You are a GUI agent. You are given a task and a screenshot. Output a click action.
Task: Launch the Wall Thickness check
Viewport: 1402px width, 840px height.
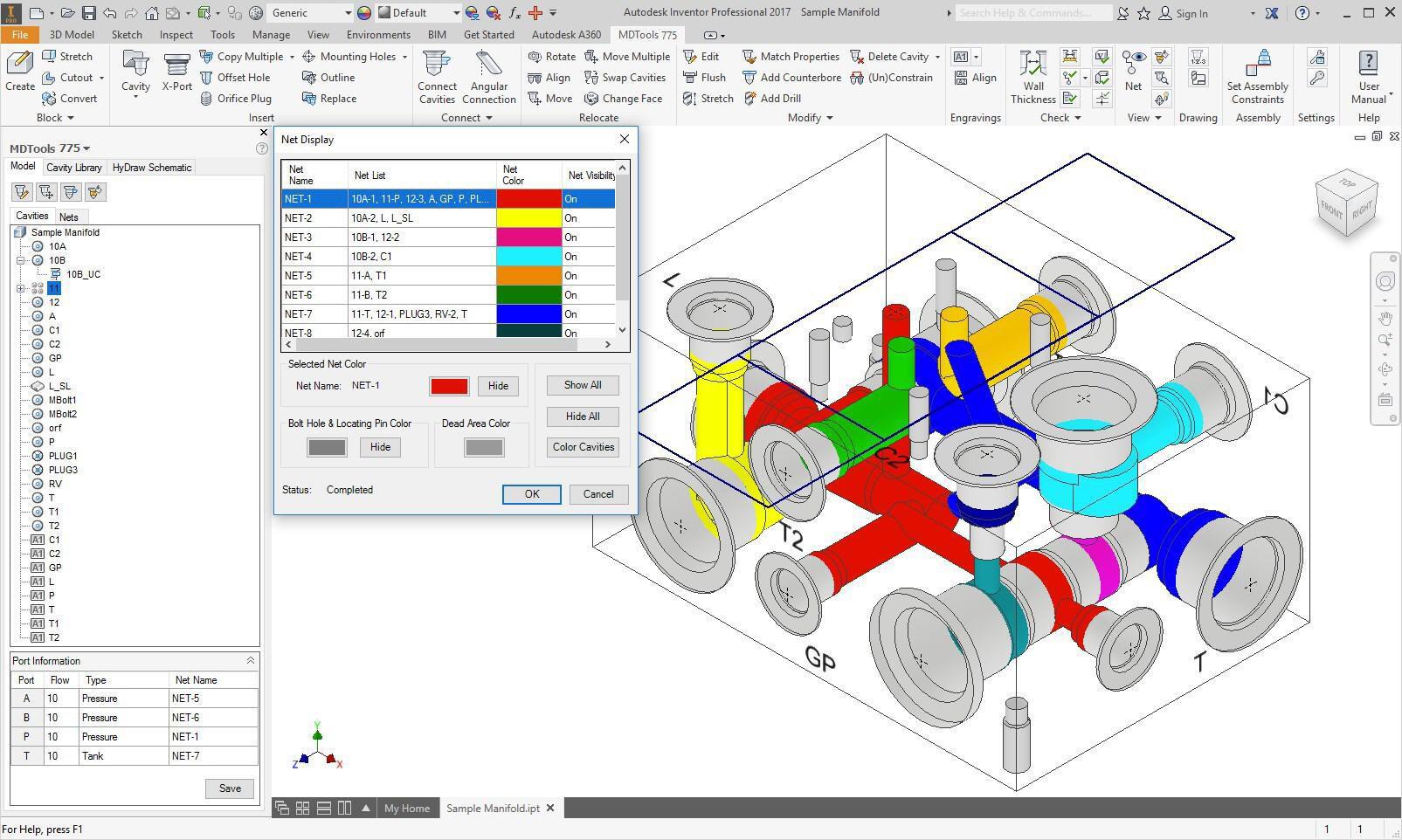1033,67
